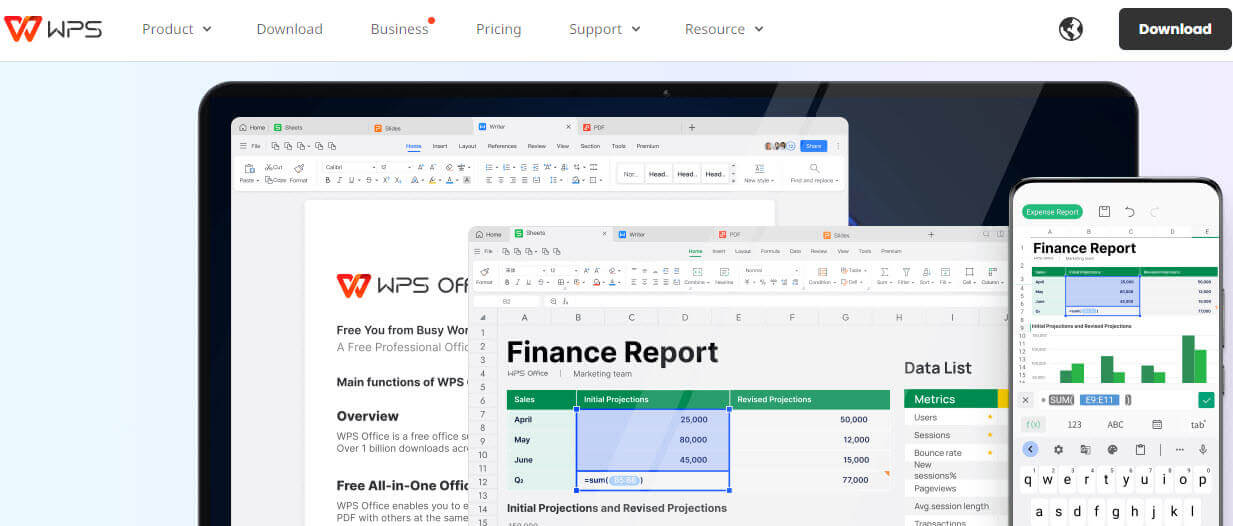
Task: Open the Formula ribbon tab in spreadsheet window
Action: [x=770, y=251]
